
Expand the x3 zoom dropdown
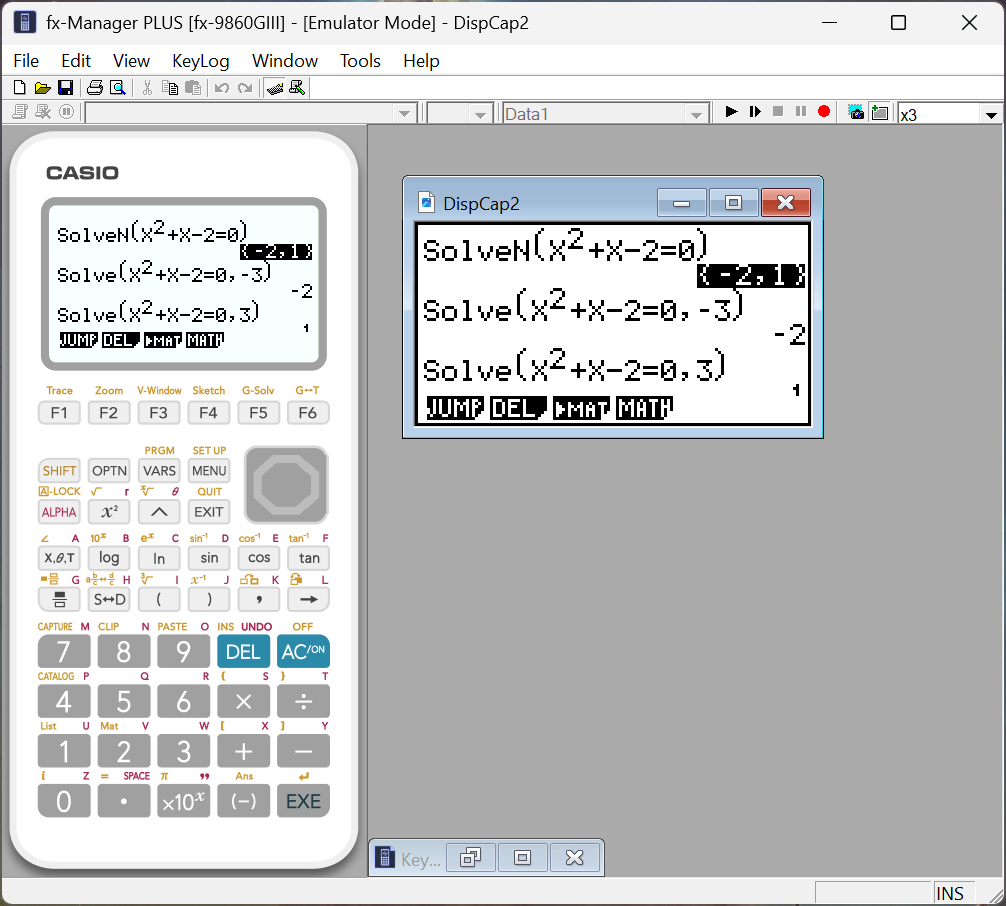(x=991, y=115)
